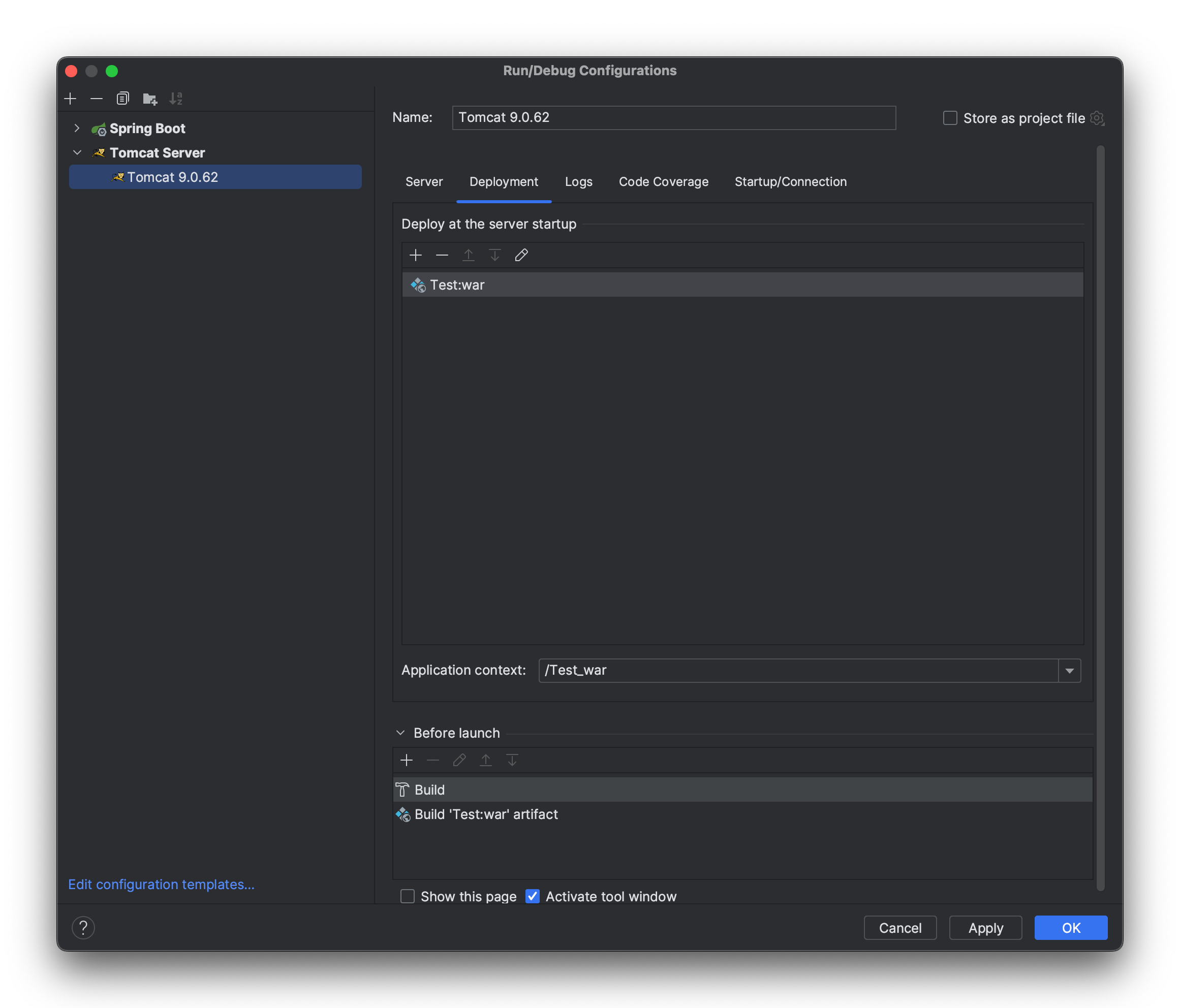Enable Store as project file checkbox
The image size is (1180, 1008).
950,118
